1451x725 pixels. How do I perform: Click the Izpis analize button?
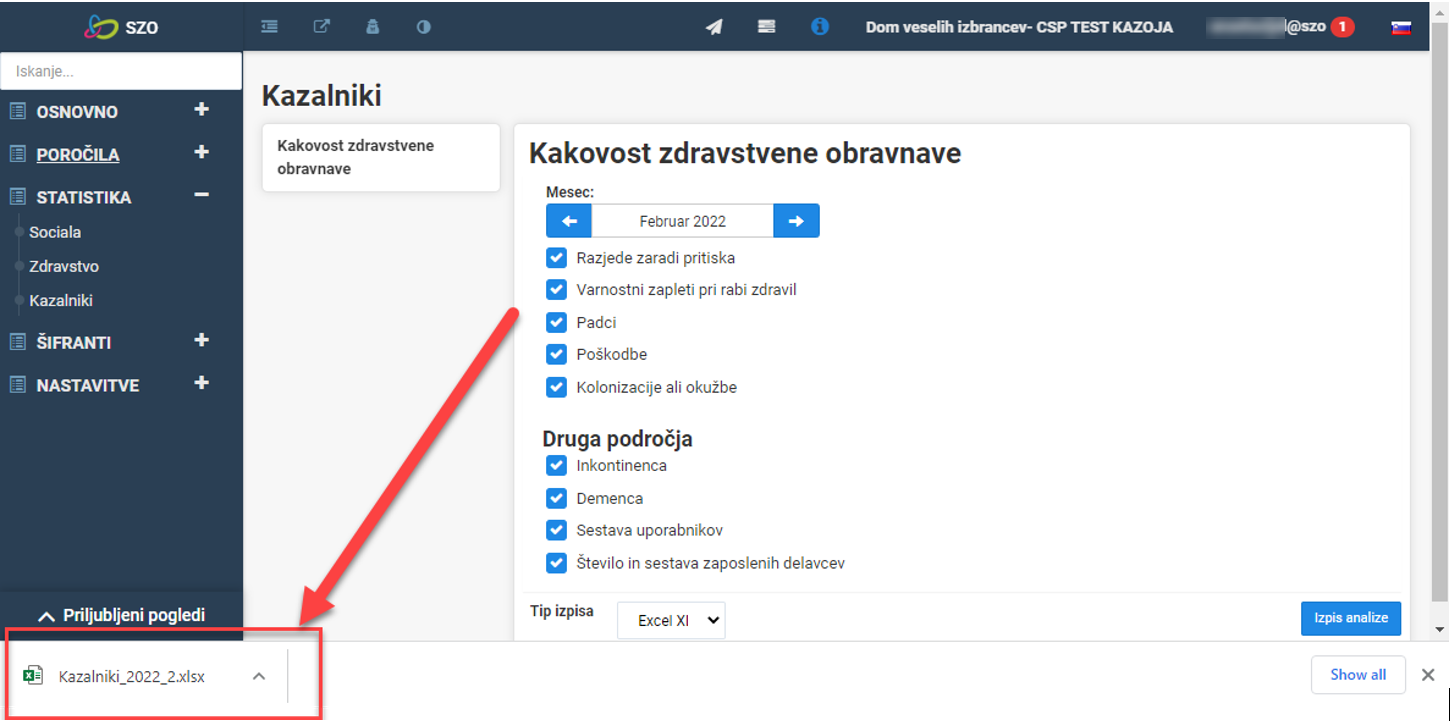pos(1351,618)
